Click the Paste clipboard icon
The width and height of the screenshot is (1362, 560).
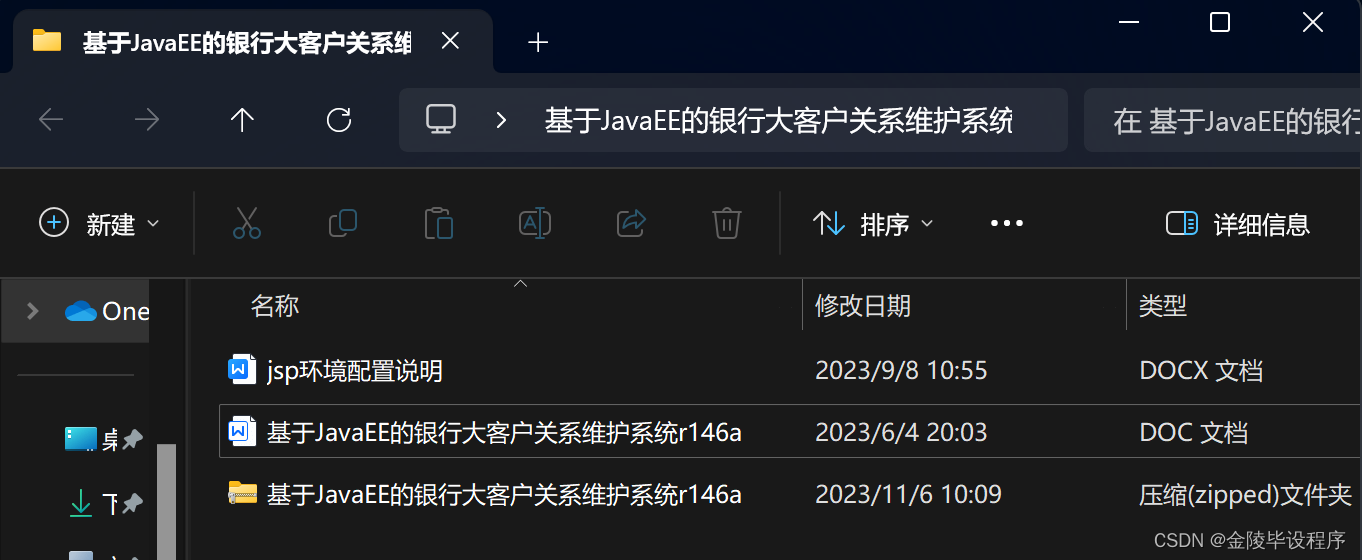(438, 223)
